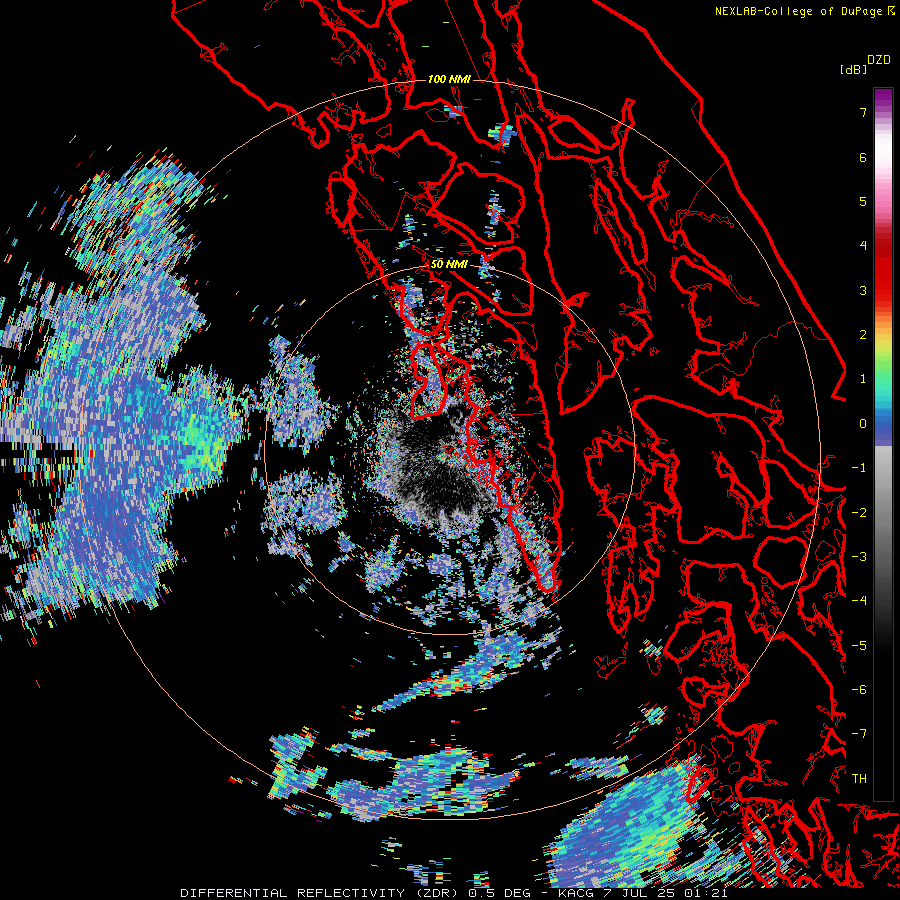Click the 7 value on color scale

click(863, 112)
